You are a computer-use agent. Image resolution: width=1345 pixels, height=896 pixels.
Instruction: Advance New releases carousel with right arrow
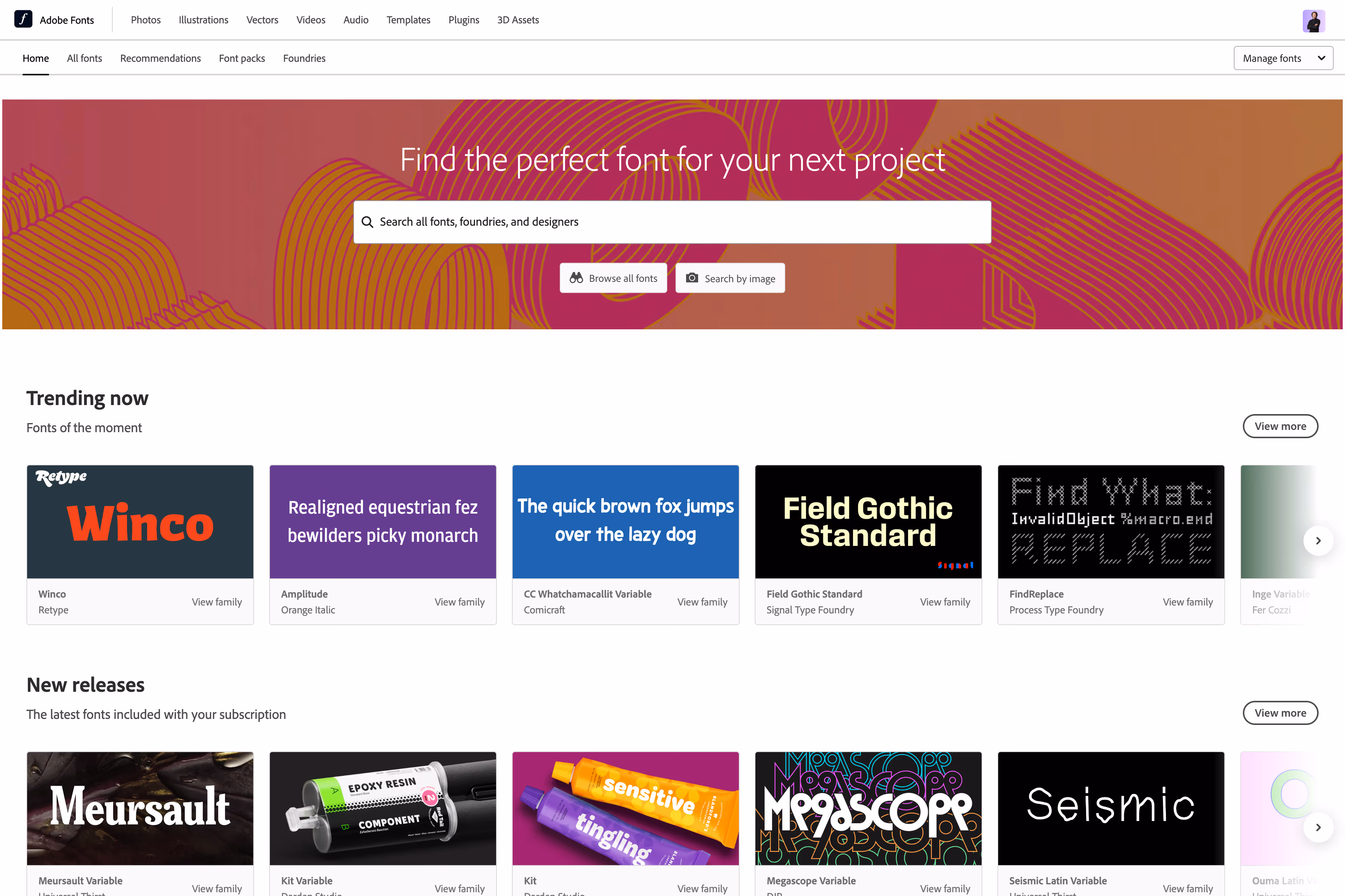tap(1318, 827)
